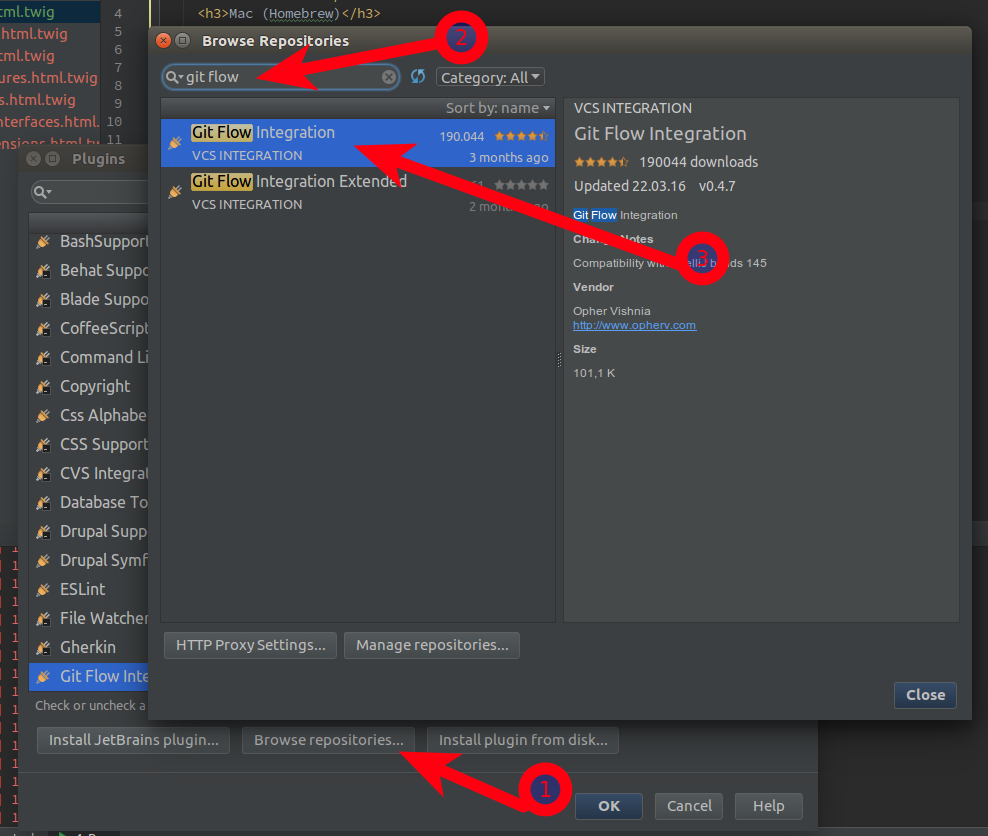Open the http://www.opherv.com vendor link
Viewport: 988px width, 836px height.
point(635,325)
